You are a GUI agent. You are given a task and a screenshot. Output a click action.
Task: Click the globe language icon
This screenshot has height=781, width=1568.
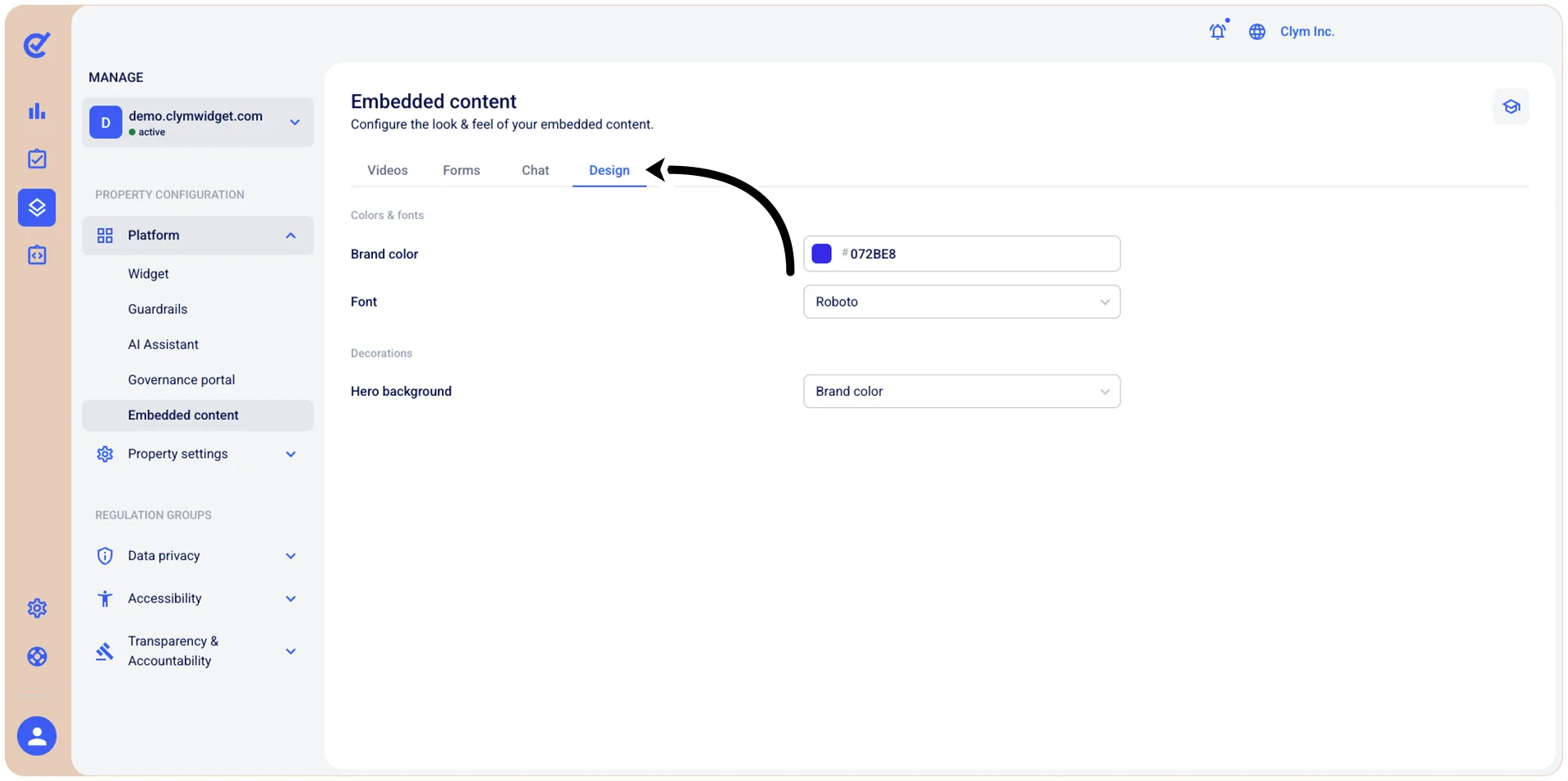pos(1257,32)
